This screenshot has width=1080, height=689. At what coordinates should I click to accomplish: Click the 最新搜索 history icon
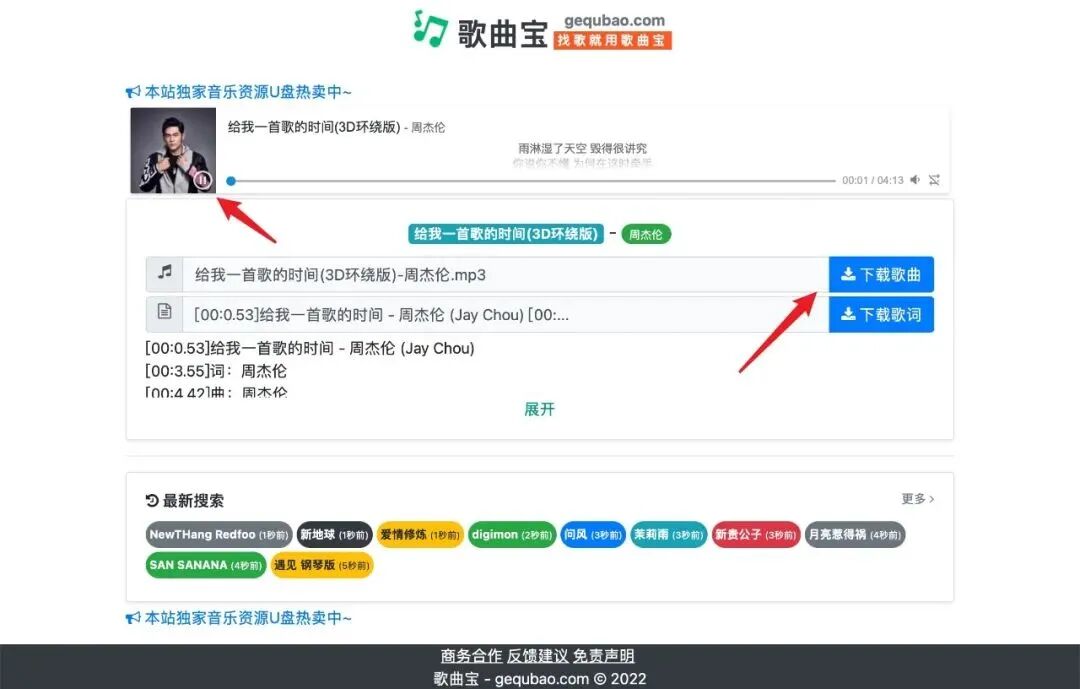click(x=152, y=500)
